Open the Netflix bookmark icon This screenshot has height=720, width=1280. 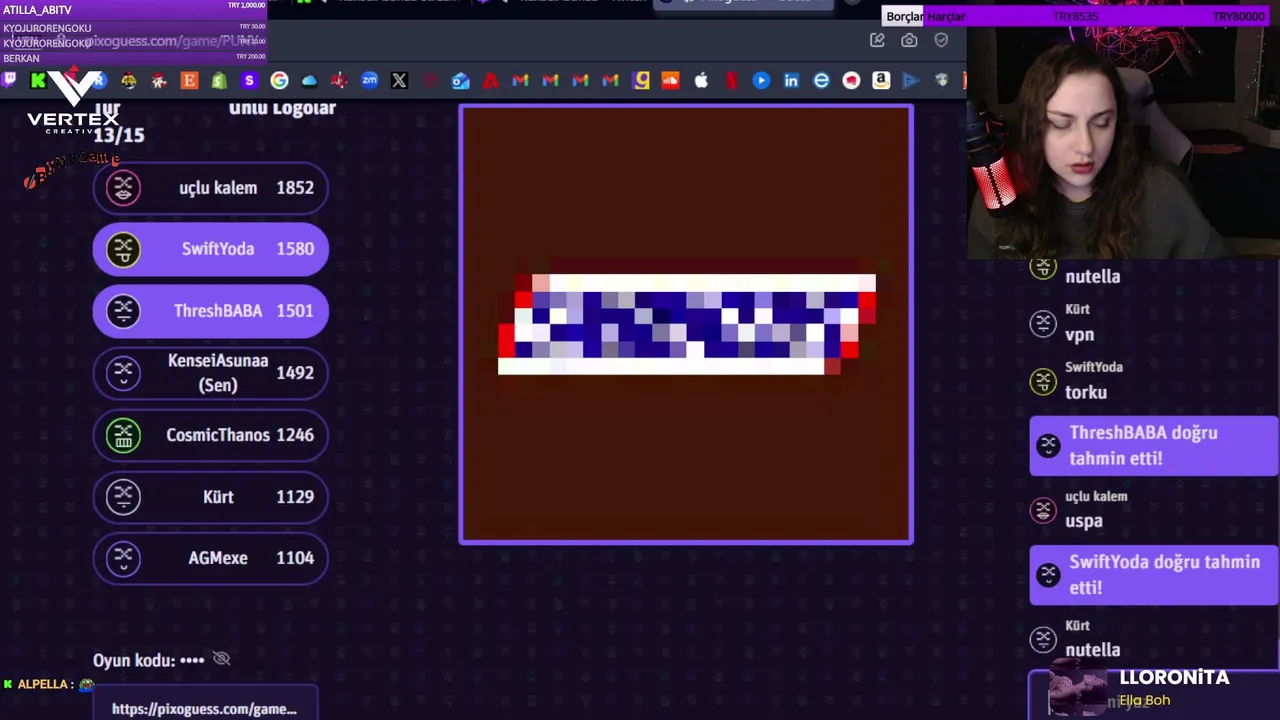coord(731,80)
